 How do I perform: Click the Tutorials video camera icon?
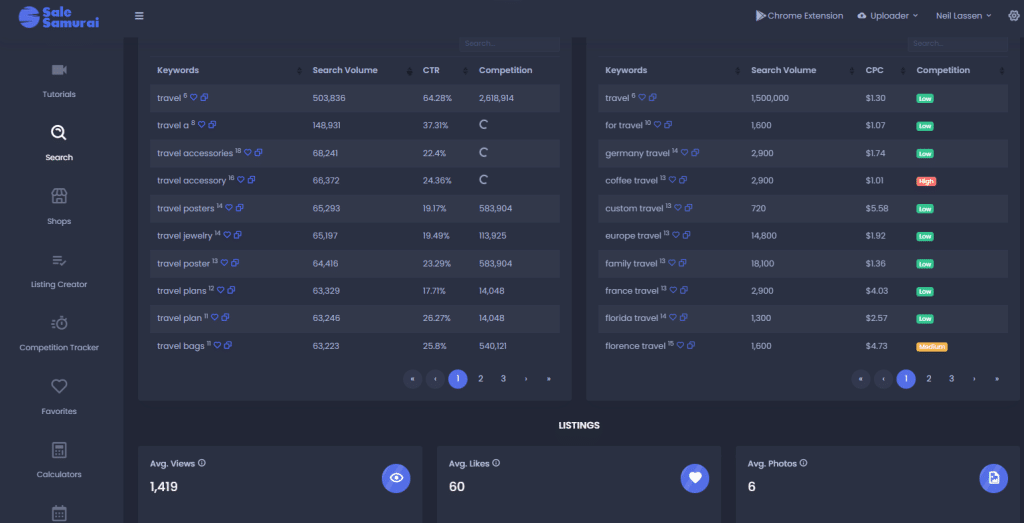[59, 70]
